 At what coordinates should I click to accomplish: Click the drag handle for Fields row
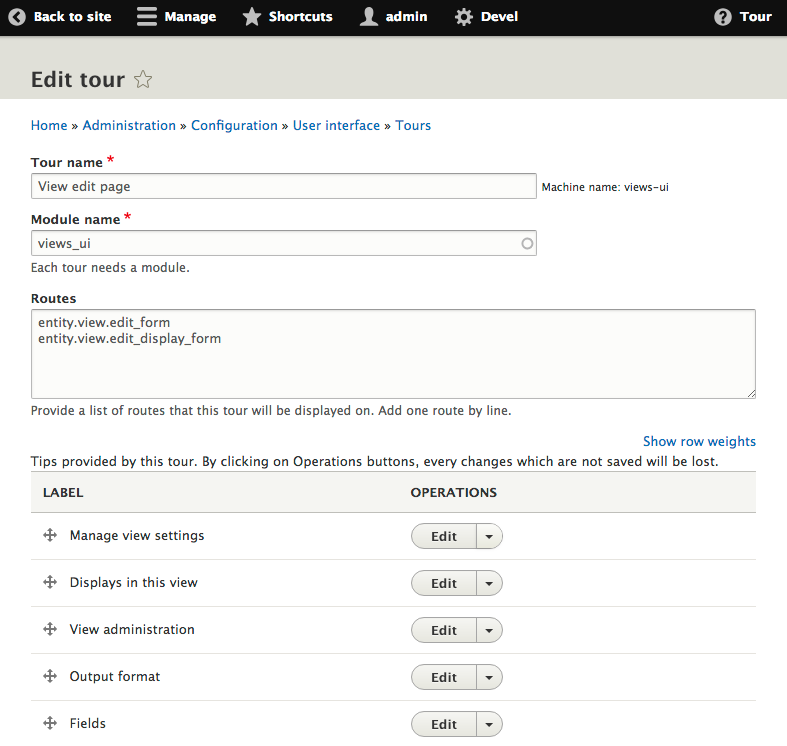(x=50, y=723)
